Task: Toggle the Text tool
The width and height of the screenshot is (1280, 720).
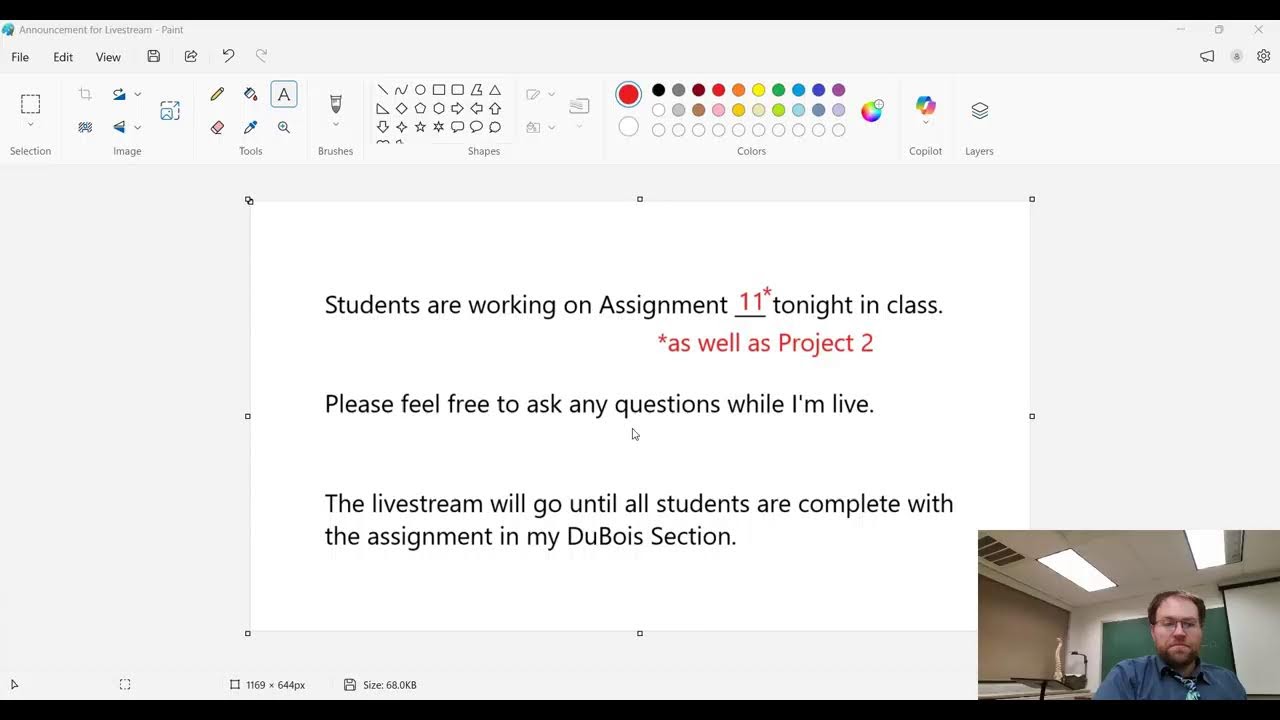Action: (x=284, y=94)
